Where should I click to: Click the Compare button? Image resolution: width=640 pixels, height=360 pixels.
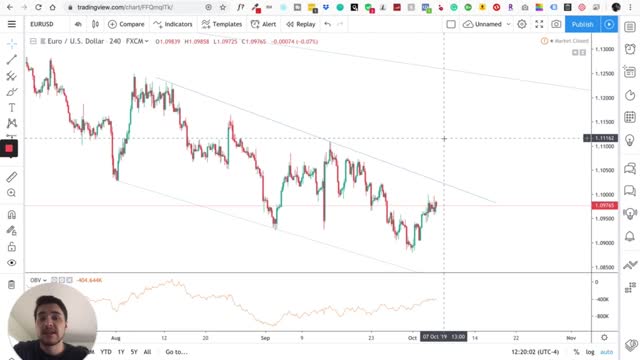pos(126,24)
